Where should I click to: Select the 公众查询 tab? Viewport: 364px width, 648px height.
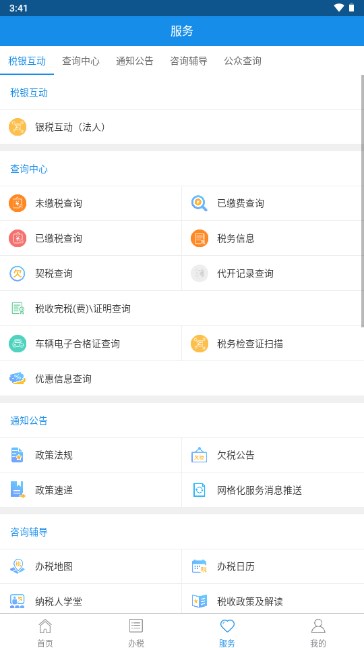pos(243,61)
